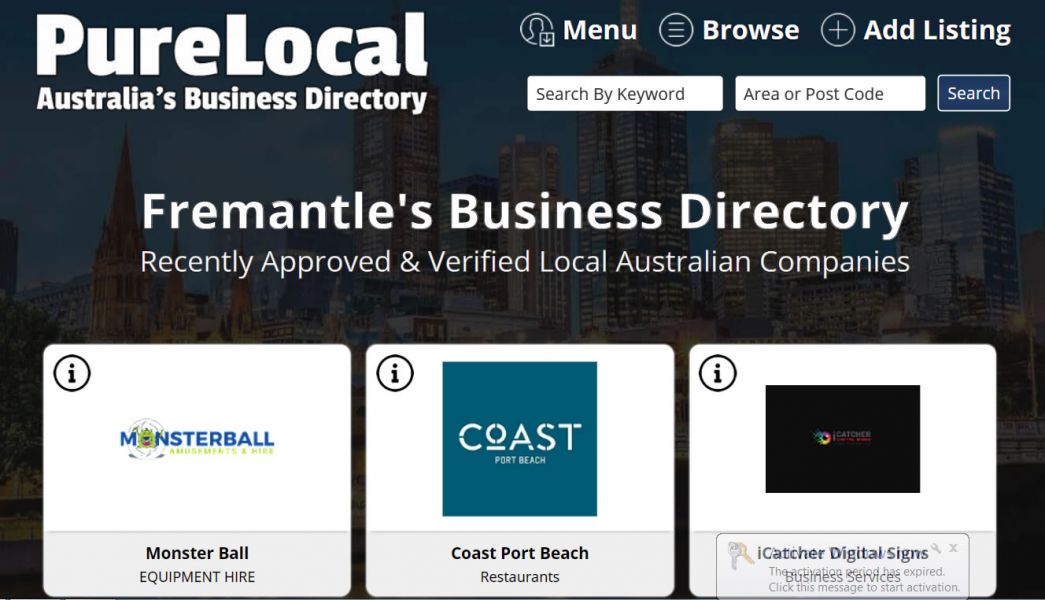Click the Browse list icon
The image size is (1045, 600).
(x=676, y=30)
